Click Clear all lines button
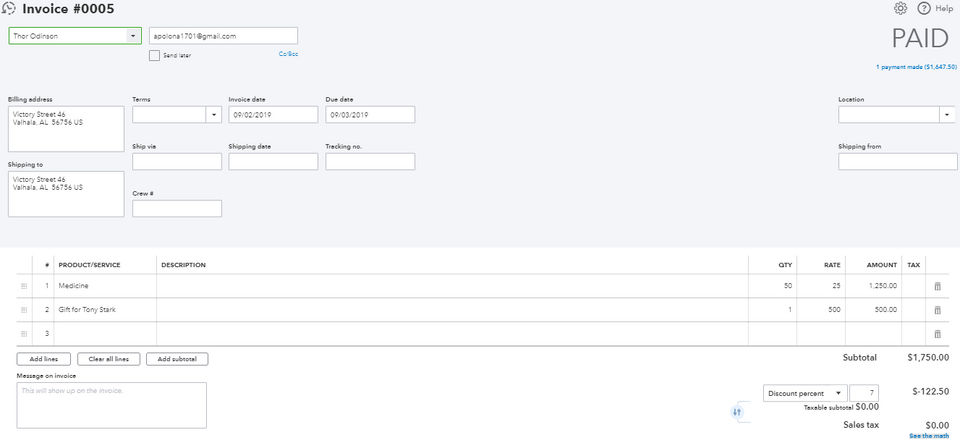960x441 pixels. click(x=108, y=359)
